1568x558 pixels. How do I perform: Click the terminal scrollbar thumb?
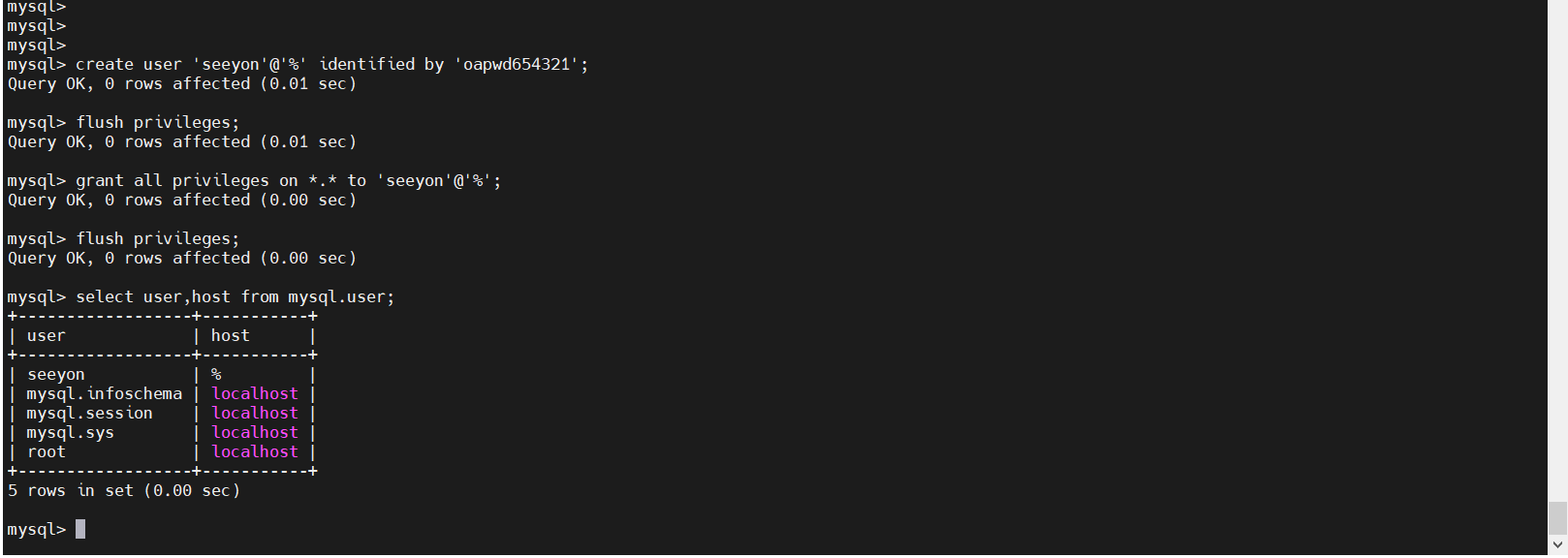click(1557, 517)
